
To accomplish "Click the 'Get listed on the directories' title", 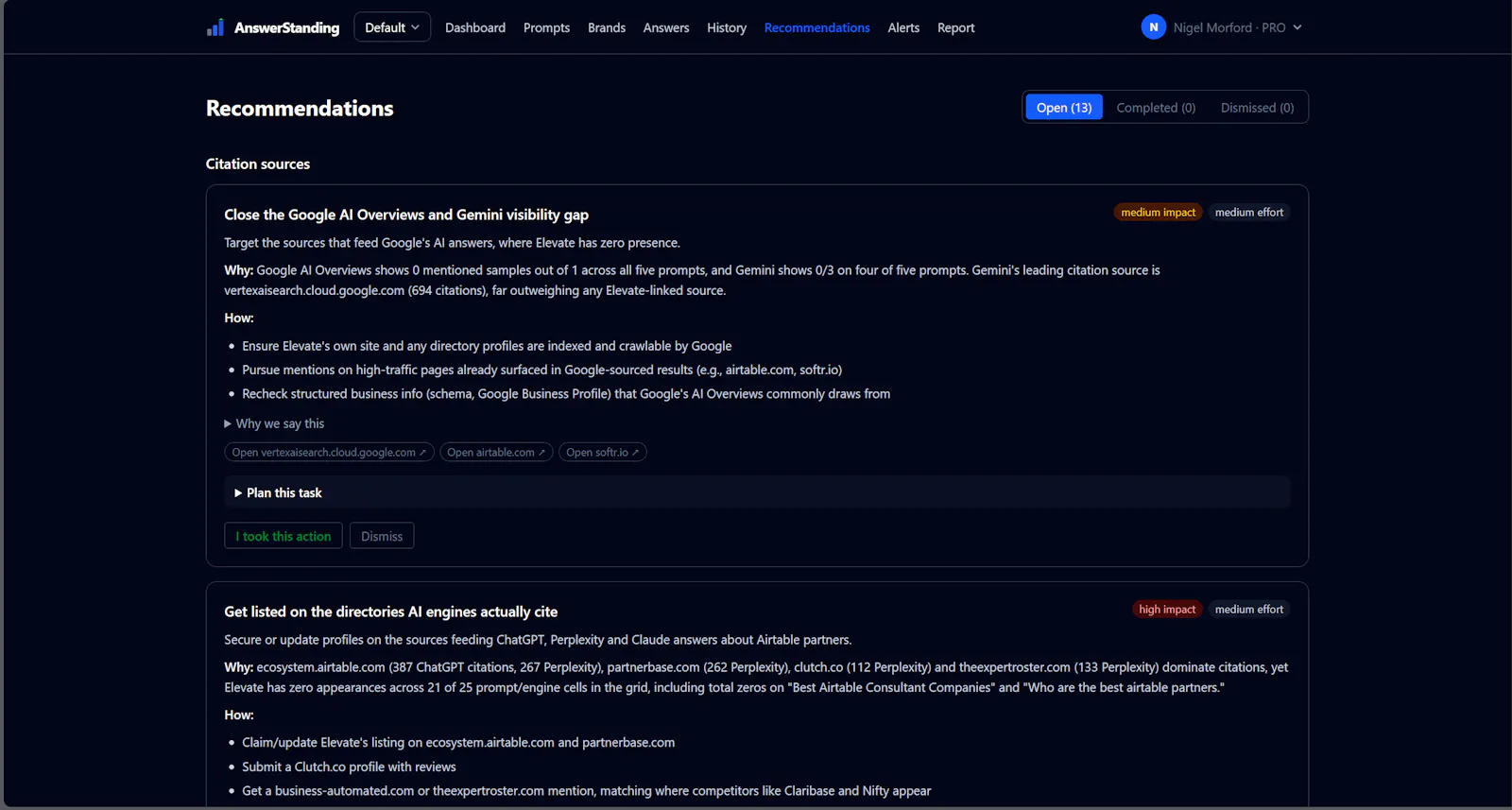I will tap(391, 612).
